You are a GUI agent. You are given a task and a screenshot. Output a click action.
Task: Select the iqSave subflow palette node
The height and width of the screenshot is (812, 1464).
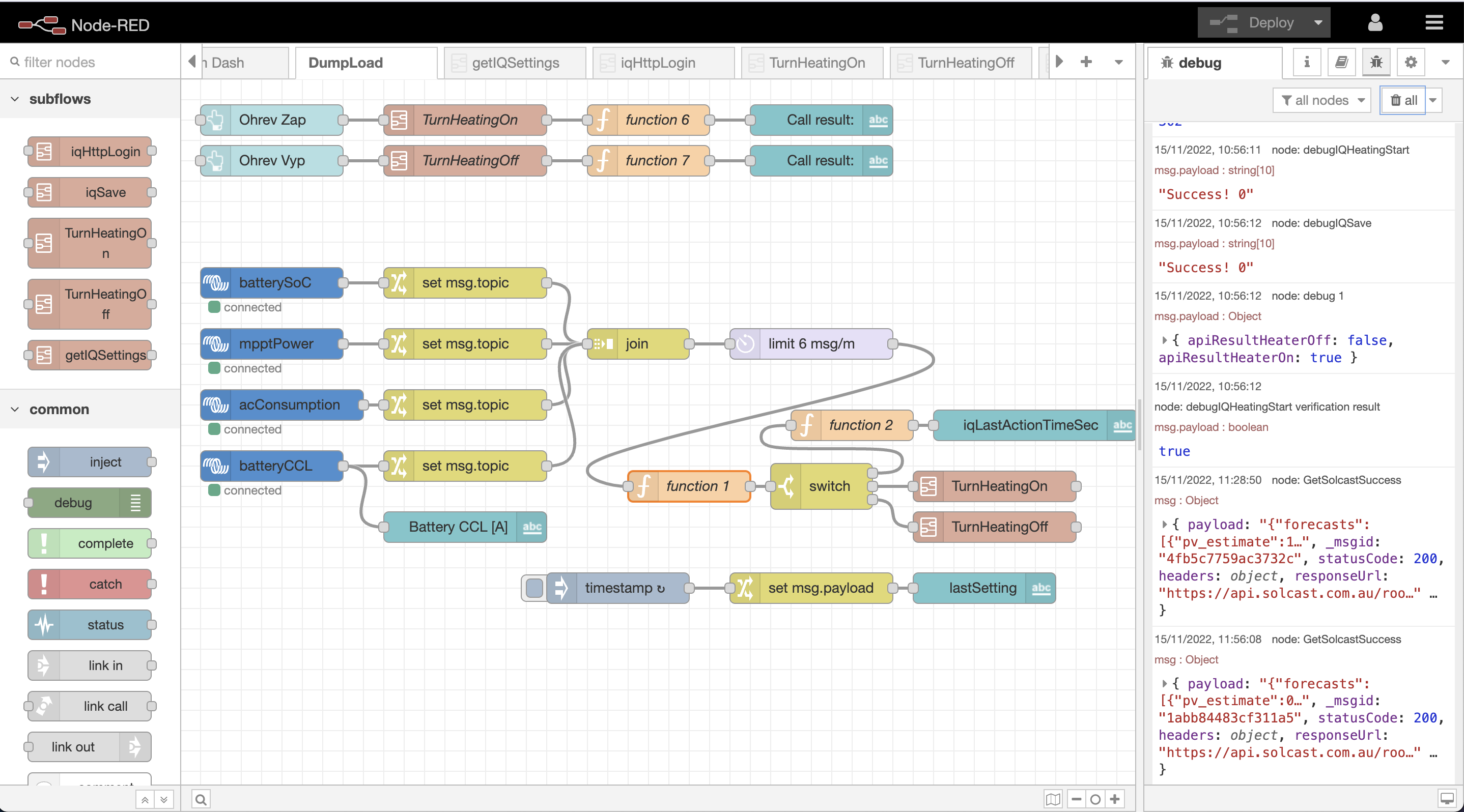pos(90,192)
